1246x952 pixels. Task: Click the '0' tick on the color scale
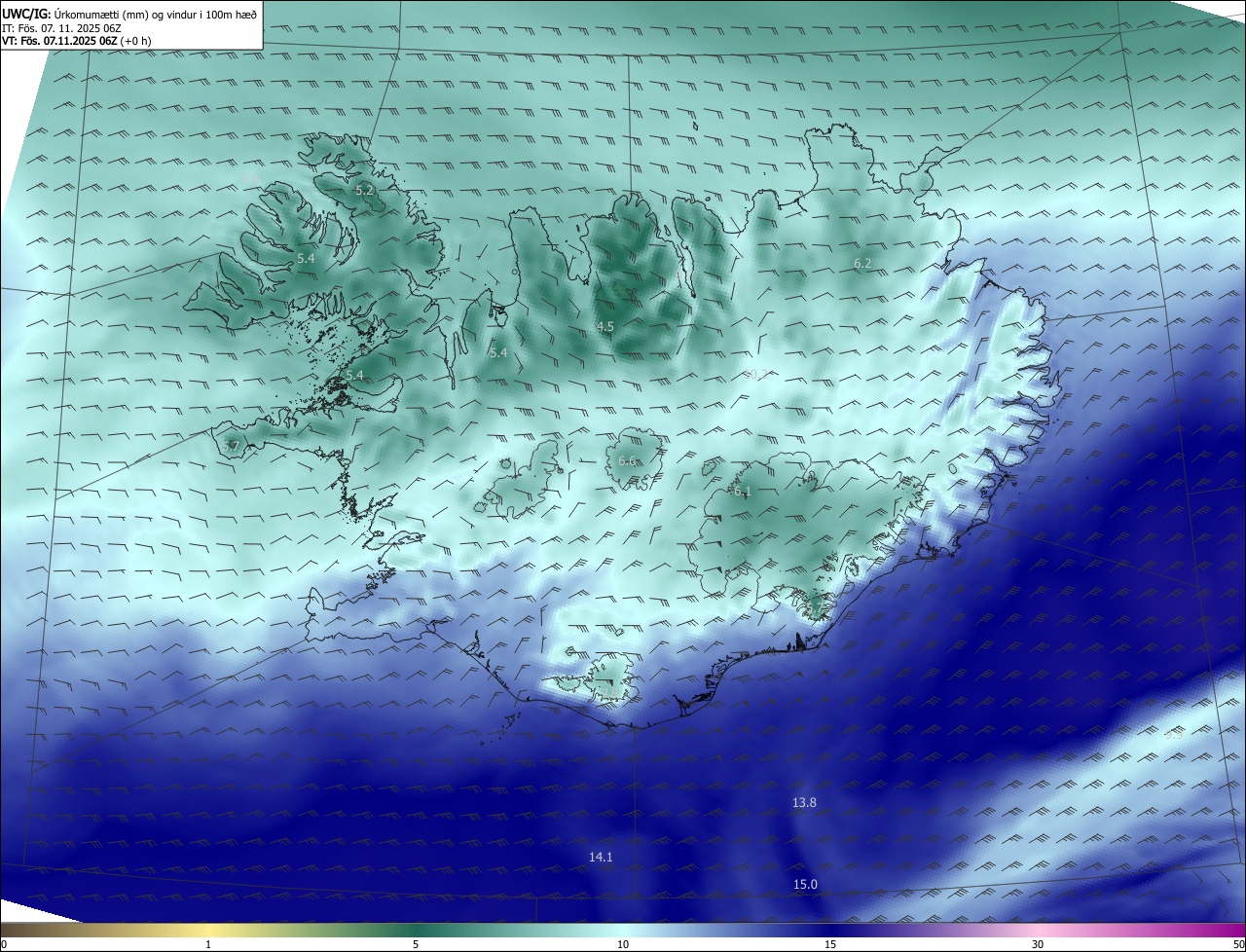coord(4,944)
